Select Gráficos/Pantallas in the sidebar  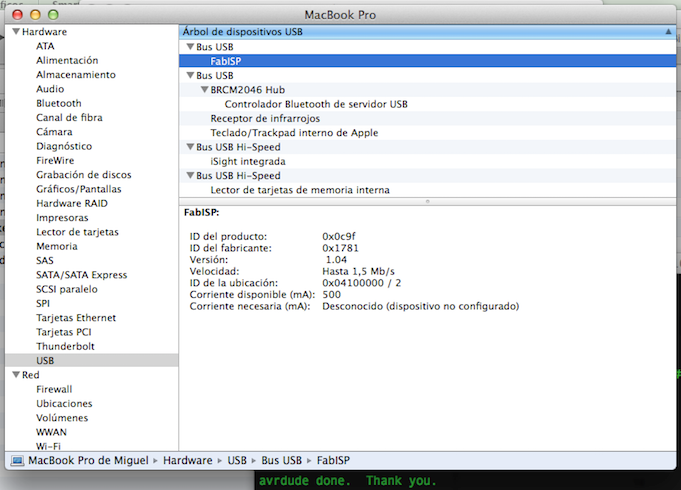(79, 189)
